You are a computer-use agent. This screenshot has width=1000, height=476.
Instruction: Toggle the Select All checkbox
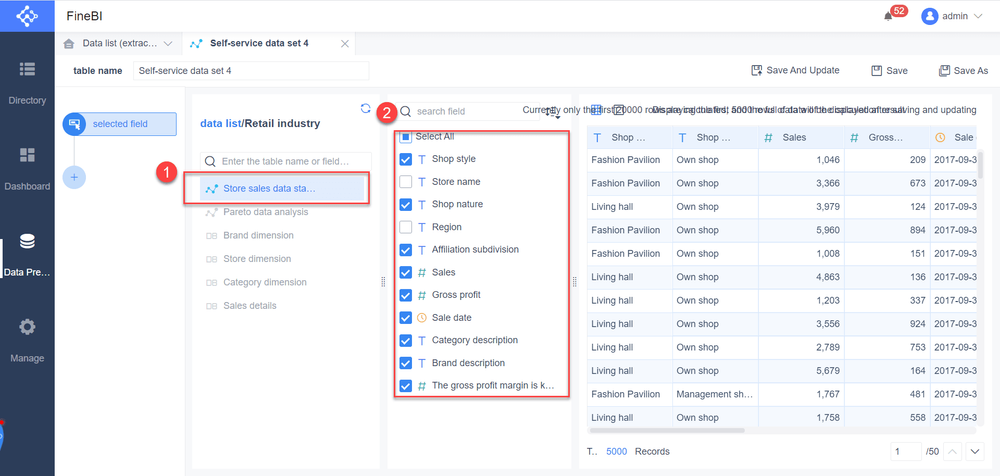coord(405,136)
